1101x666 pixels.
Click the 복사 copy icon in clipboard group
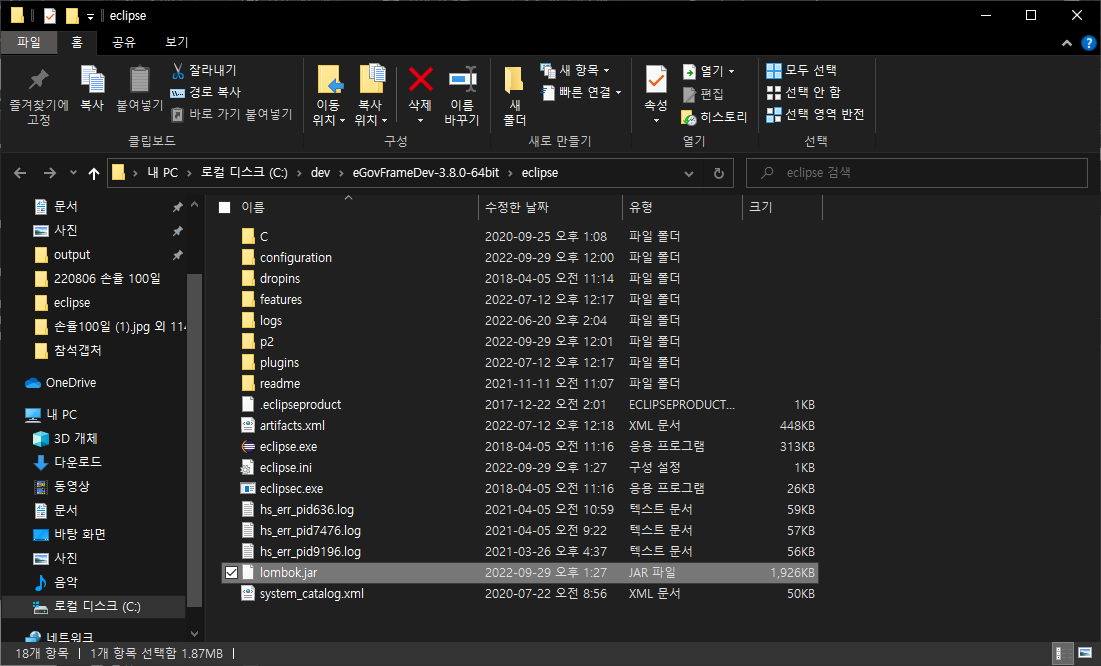(92, 88)
